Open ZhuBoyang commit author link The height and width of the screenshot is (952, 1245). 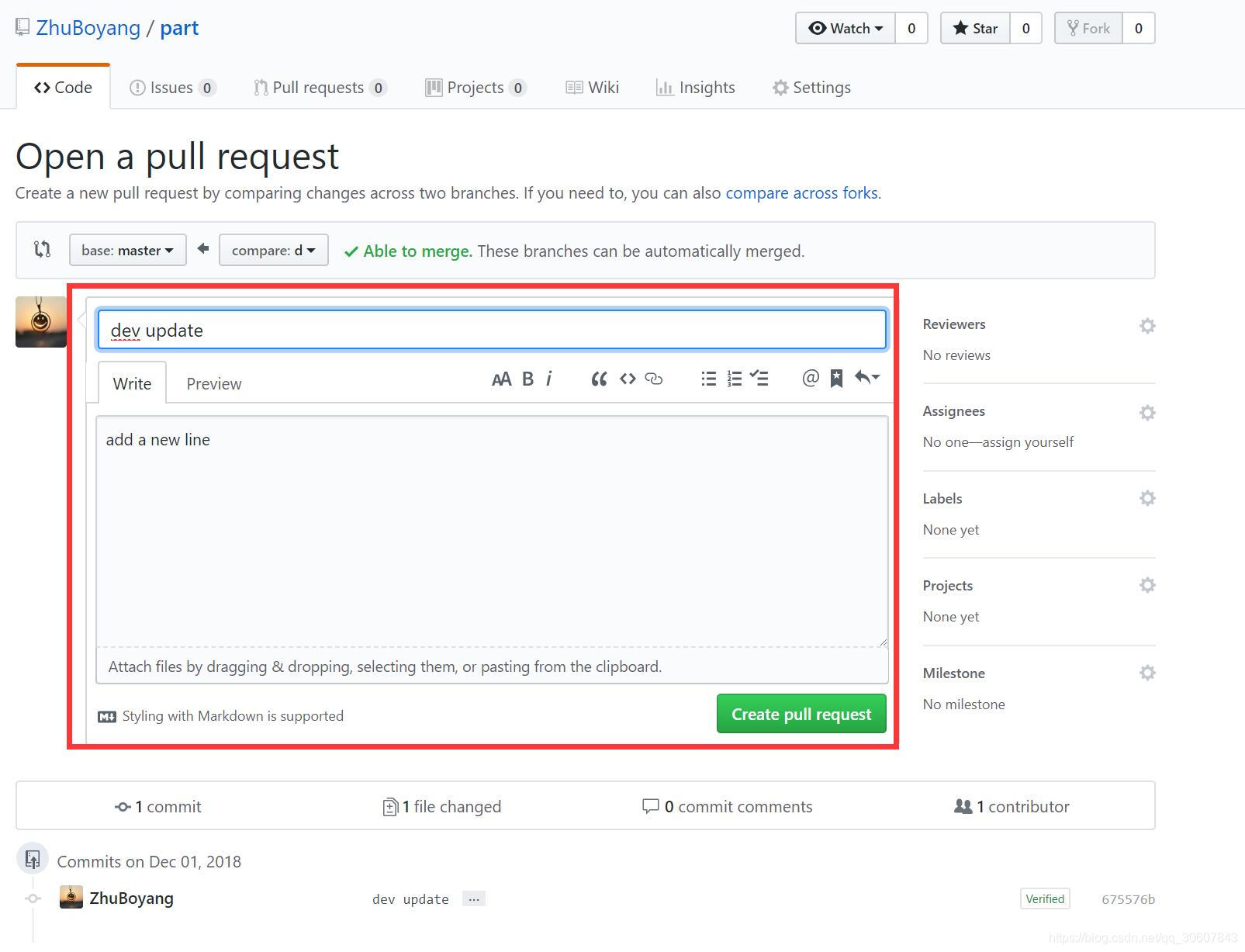point(131,898)
